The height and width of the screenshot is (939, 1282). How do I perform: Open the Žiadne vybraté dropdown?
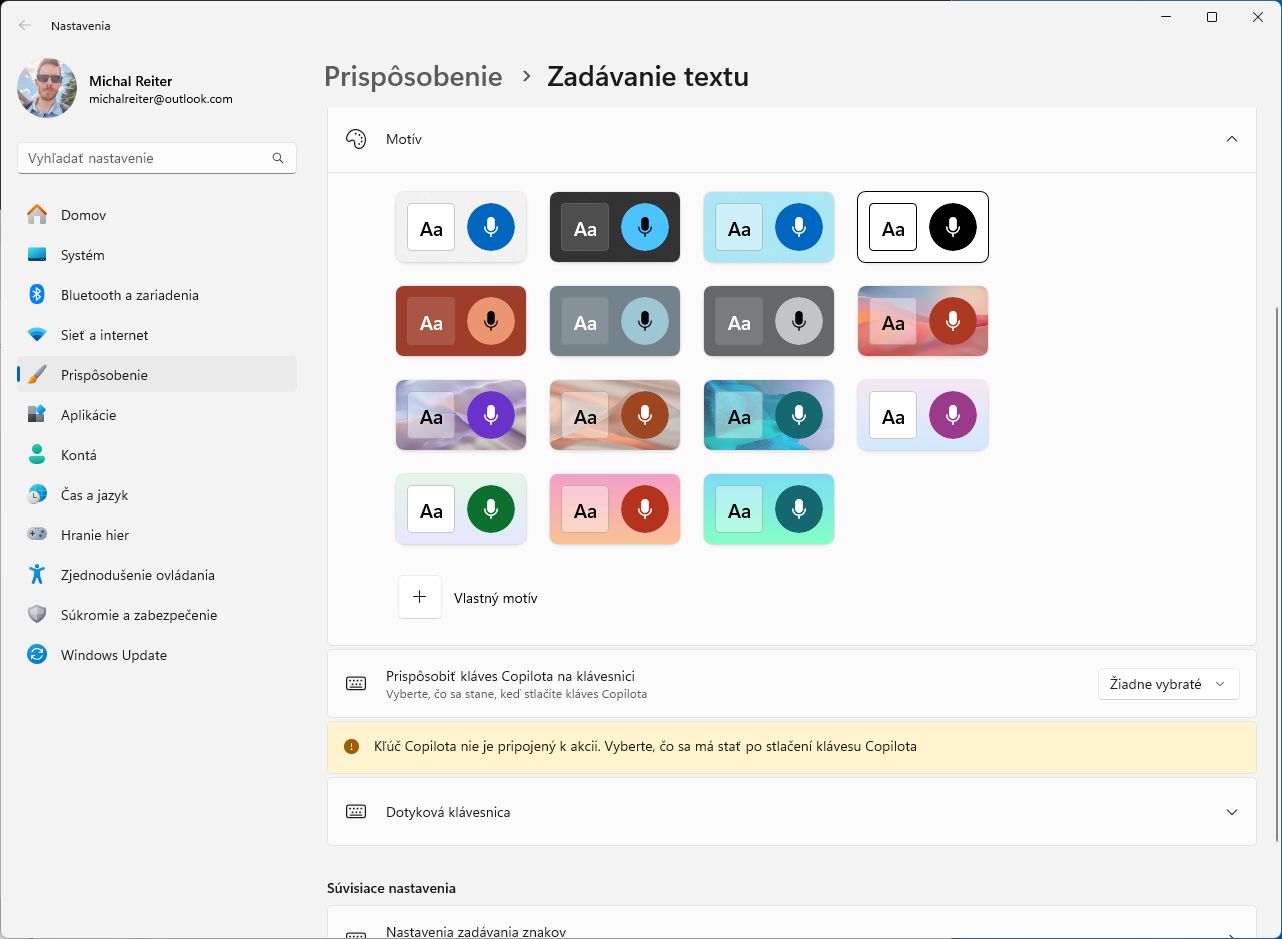tap(1167, 684)
